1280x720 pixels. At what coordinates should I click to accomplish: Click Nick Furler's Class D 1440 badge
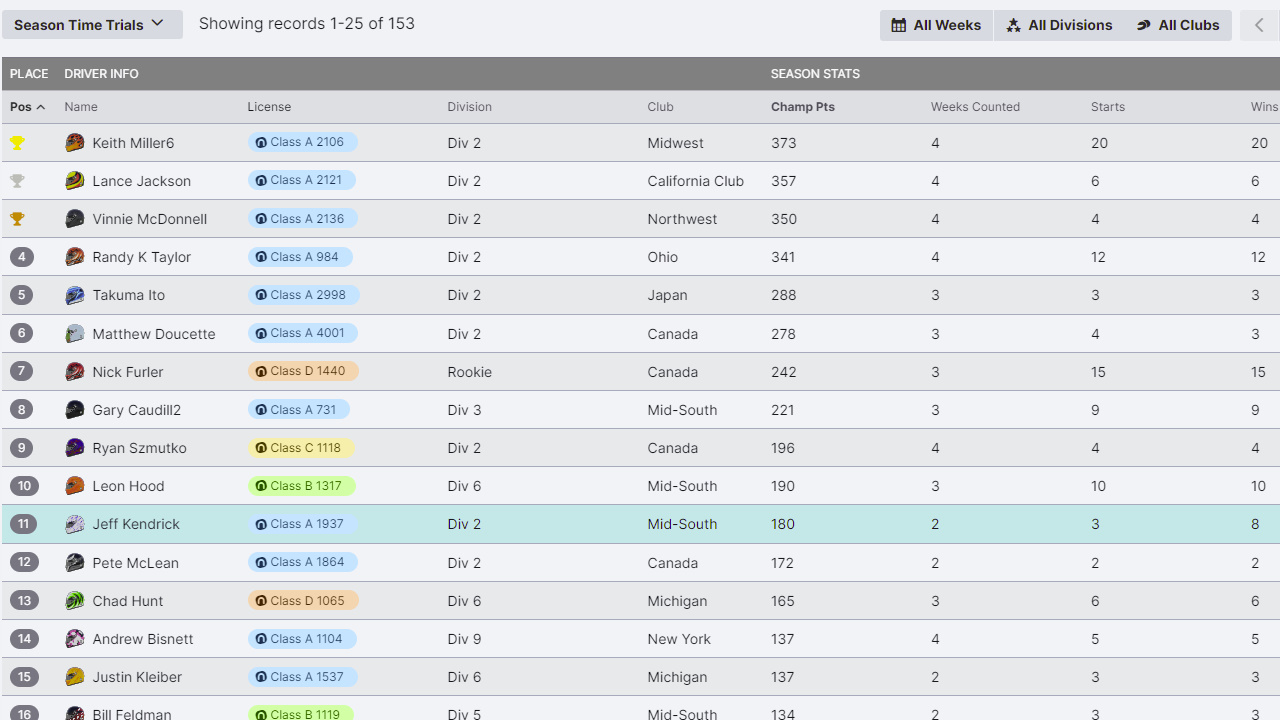pos(303,371)
